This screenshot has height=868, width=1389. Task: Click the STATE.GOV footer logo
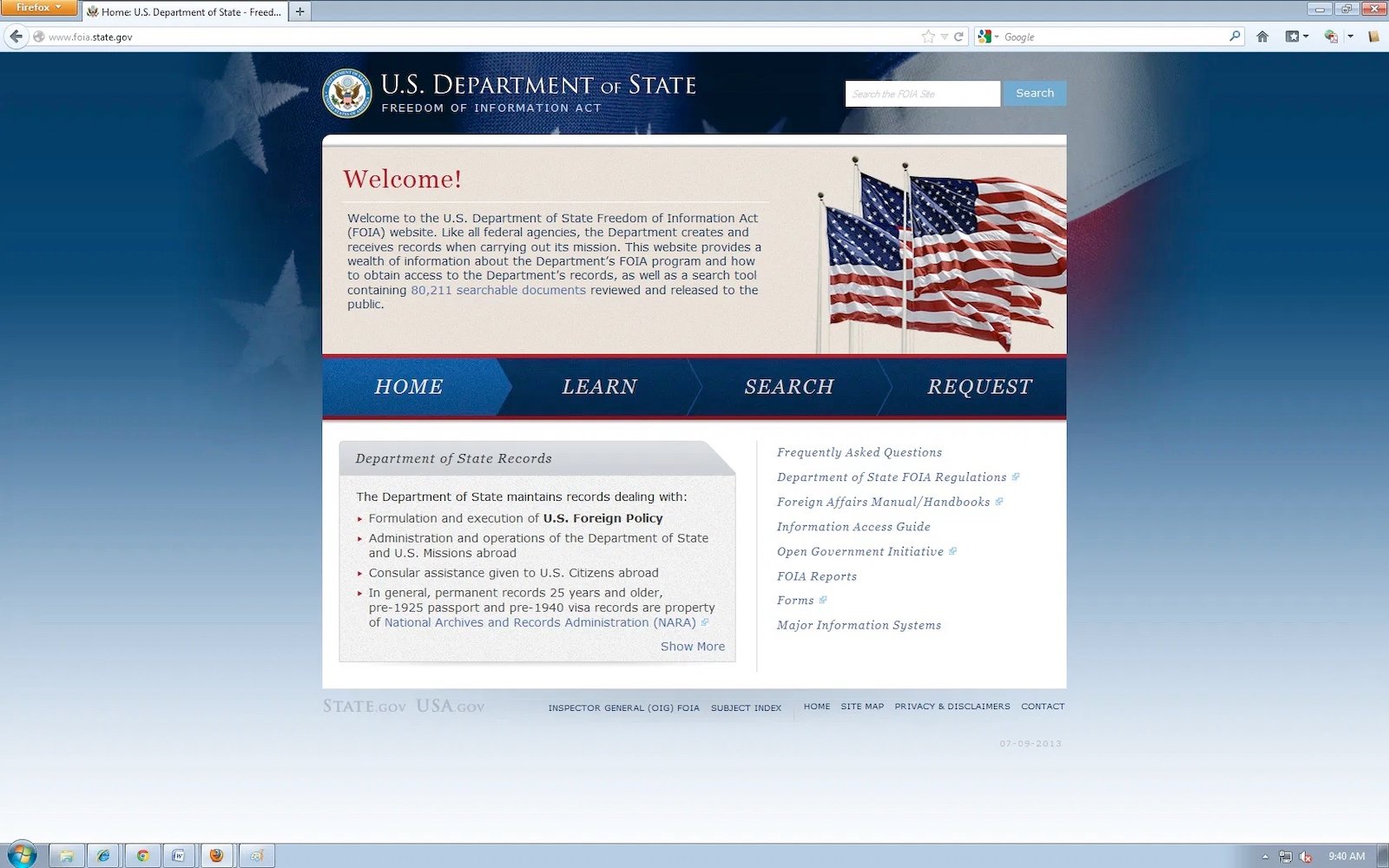click(x=365, y=707)
